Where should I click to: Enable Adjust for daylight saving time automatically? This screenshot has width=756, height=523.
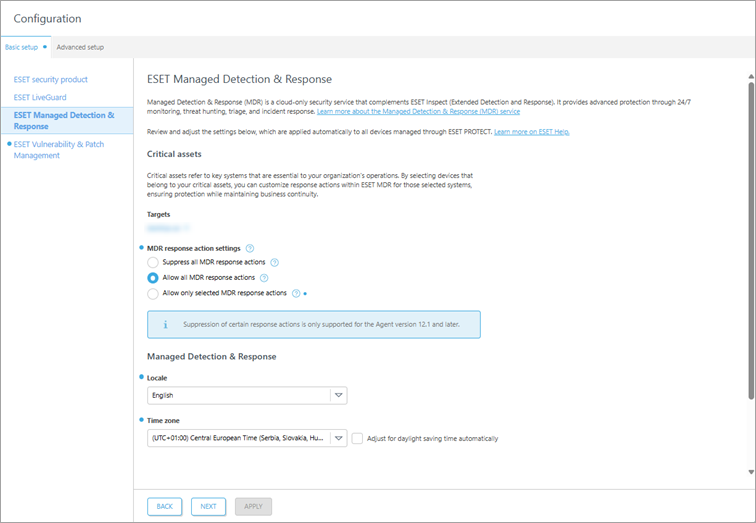(x=357, y=439)
